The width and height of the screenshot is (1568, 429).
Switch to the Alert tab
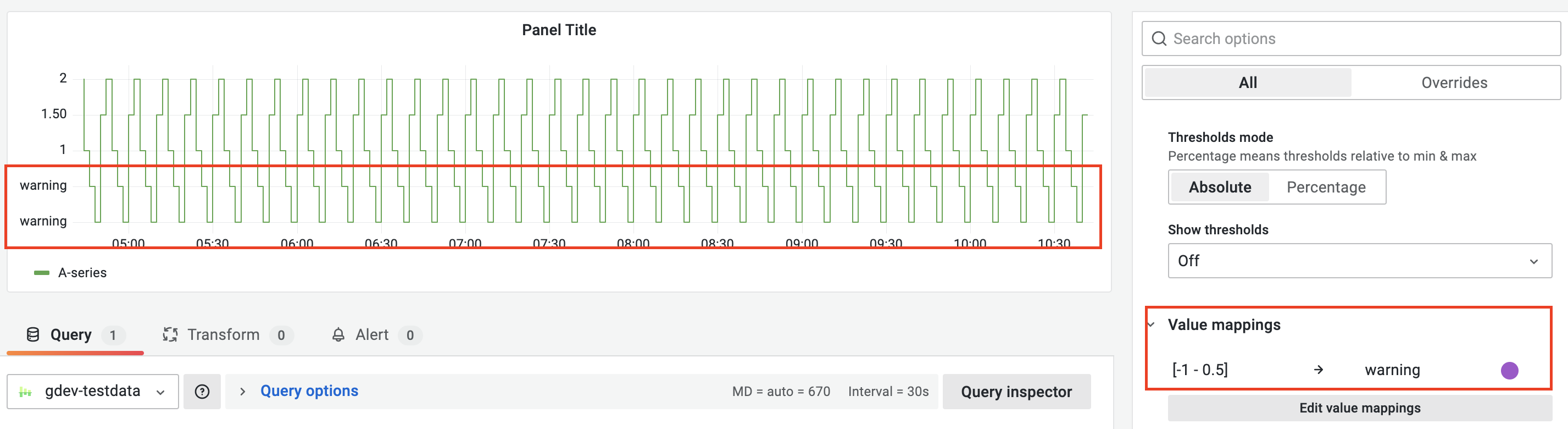pos(371,334)
